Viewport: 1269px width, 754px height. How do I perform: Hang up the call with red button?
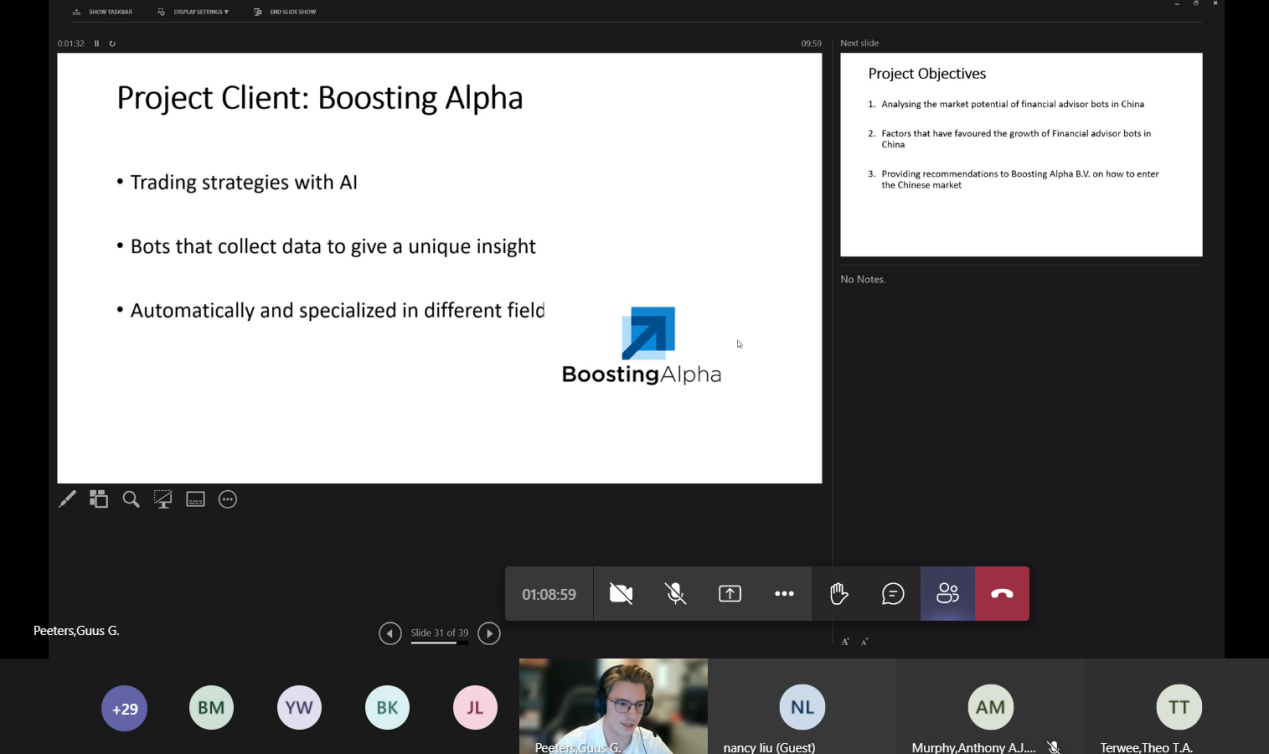click(x=1002, y=594)
